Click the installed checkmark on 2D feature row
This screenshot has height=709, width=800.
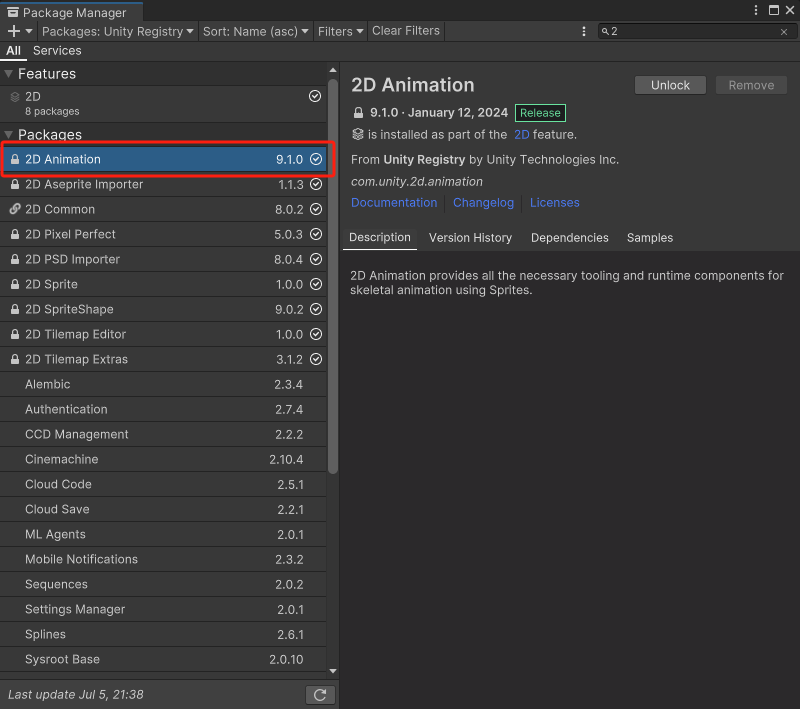[x=315, y=96]
